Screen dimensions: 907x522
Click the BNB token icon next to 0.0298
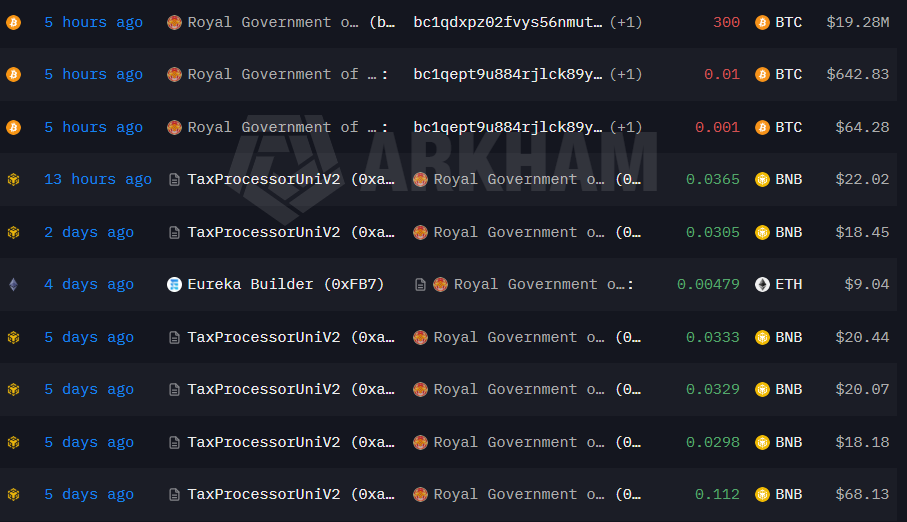tap(762, 443)
